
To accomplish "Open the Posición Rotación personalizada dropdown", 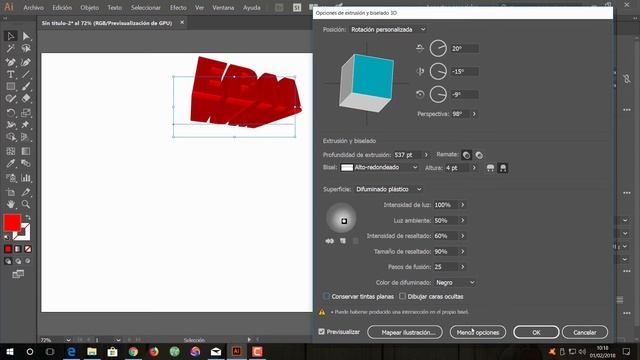I will tap(388, 29).
